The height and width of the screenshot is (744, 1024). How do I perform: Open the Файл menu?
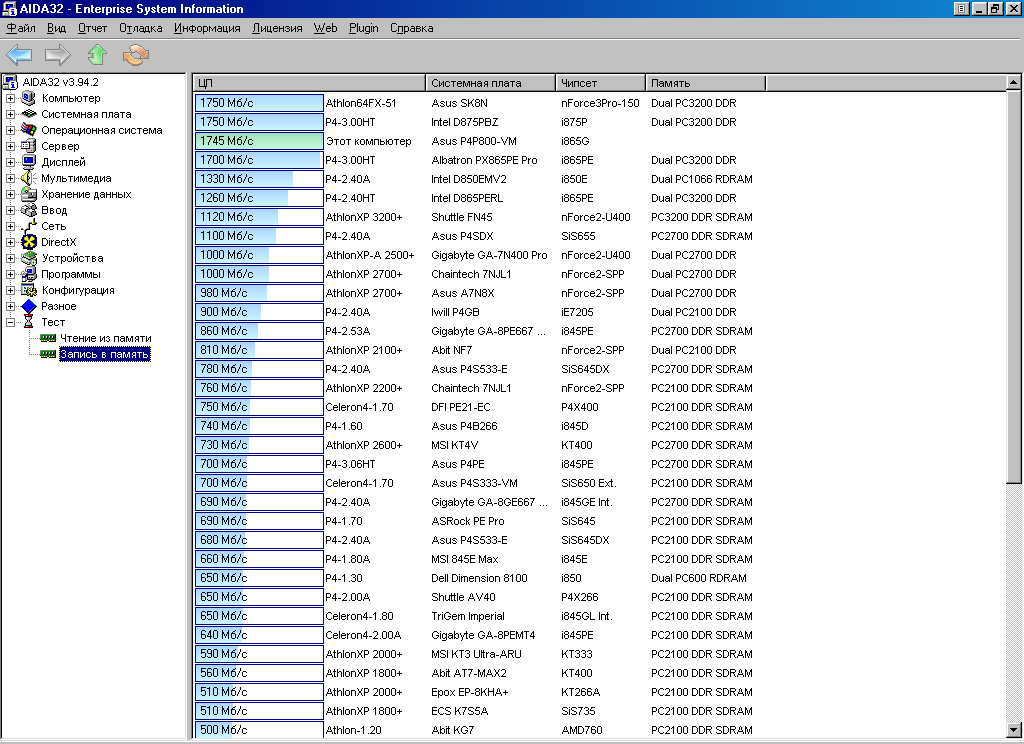(x=21, y=28)
